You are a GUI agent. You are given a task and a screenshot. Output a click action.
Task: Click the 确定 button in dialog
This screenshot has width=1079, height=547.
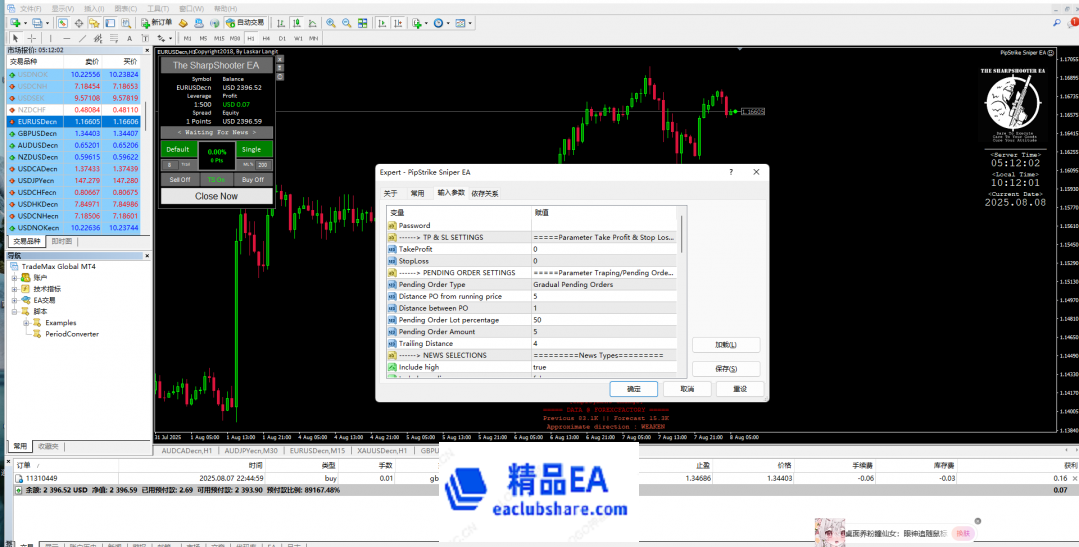coord(633,389)
